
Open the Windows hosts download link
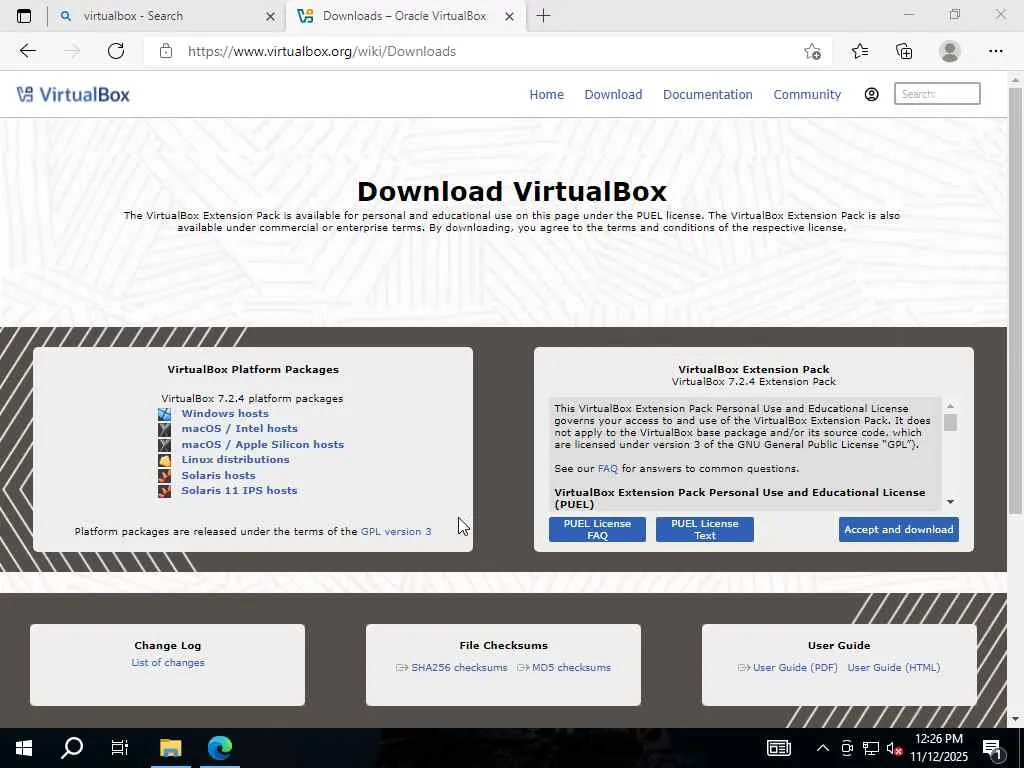[225, 413]
